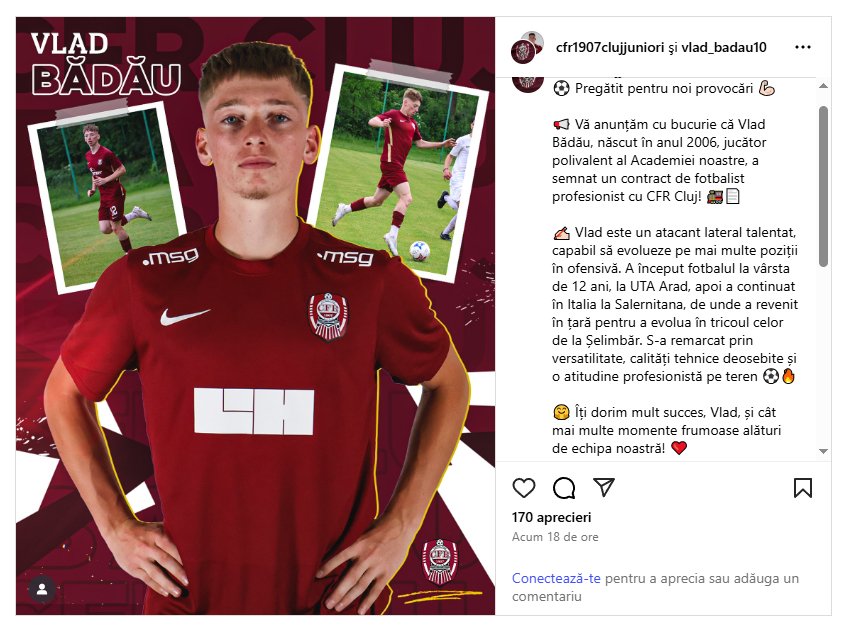The height and width of the screenshot is (632, 860).
Task: Show tagged people icon on photo
Action: coord(42,590)
